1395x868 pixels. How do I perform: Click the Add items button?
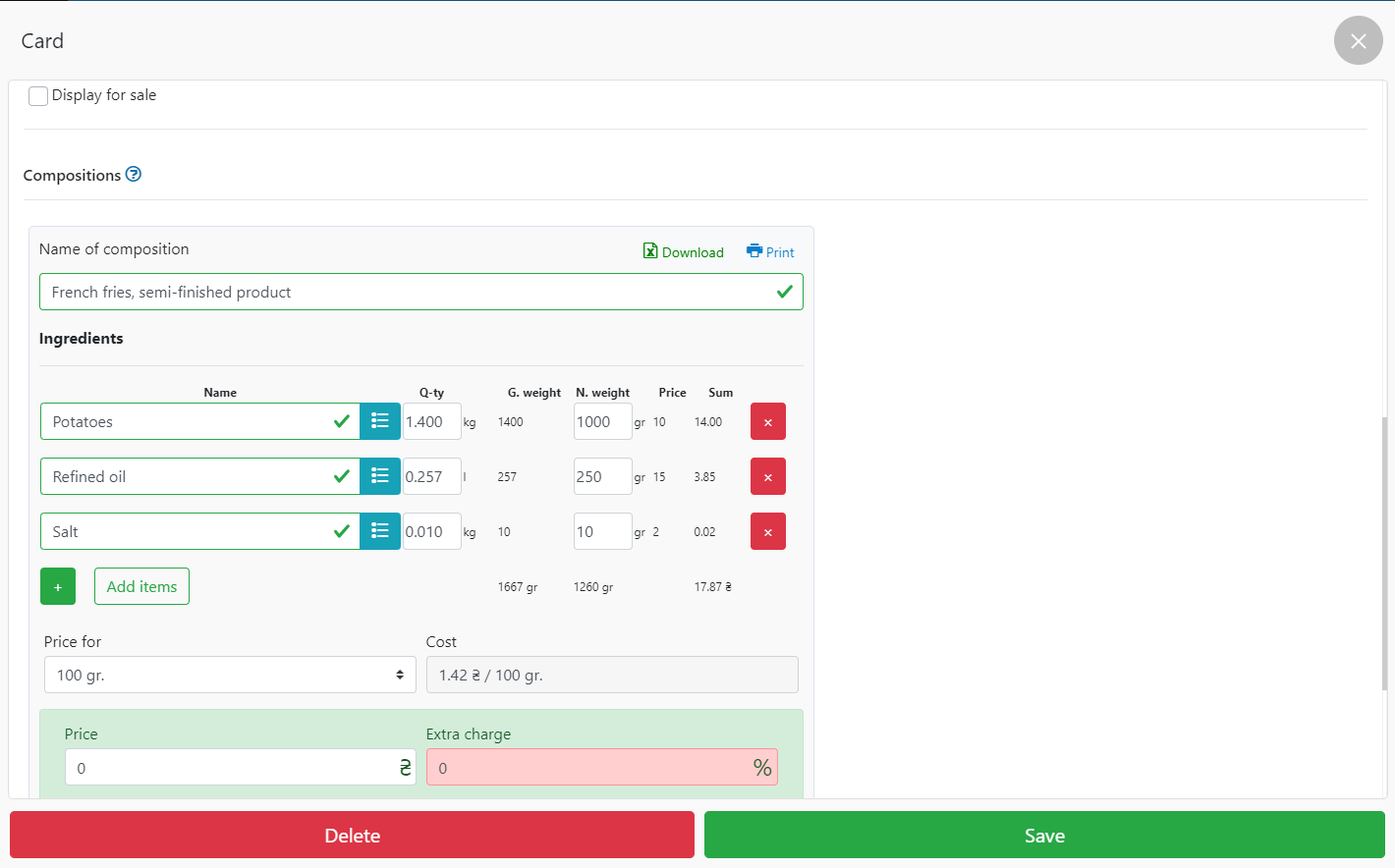click(141, 586)
